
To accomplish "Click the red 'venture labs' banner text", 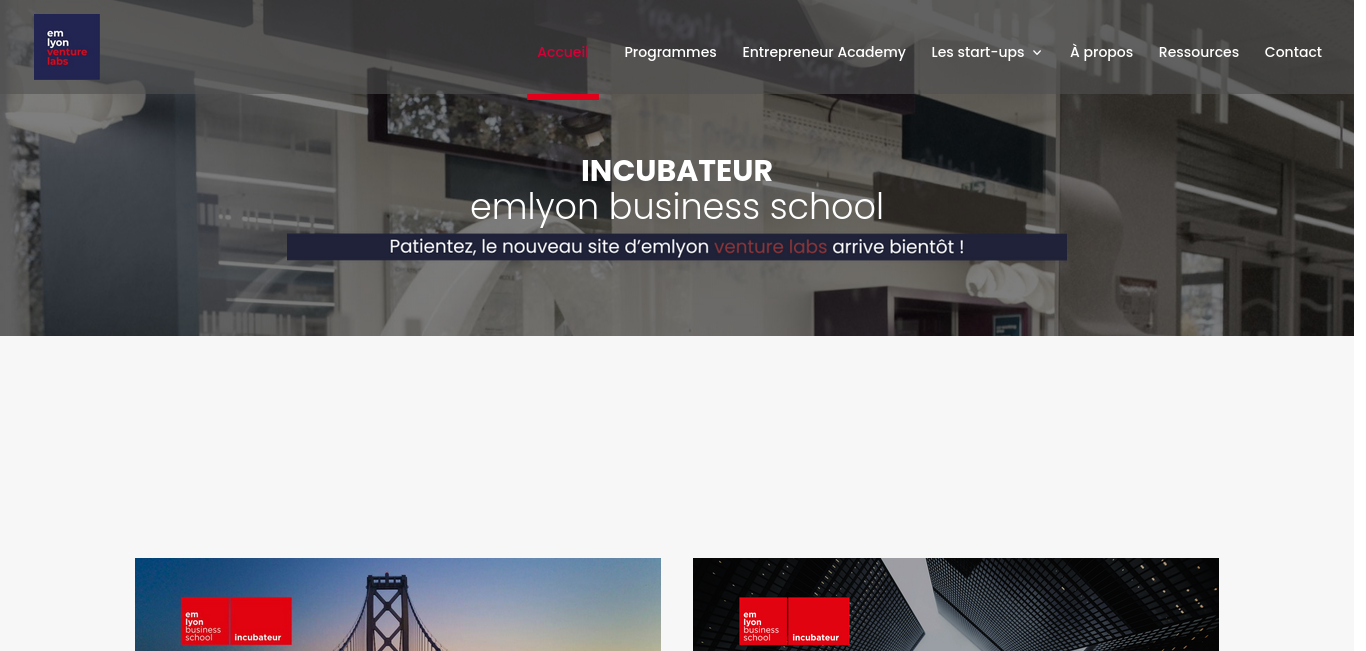I will click(770, 247).
